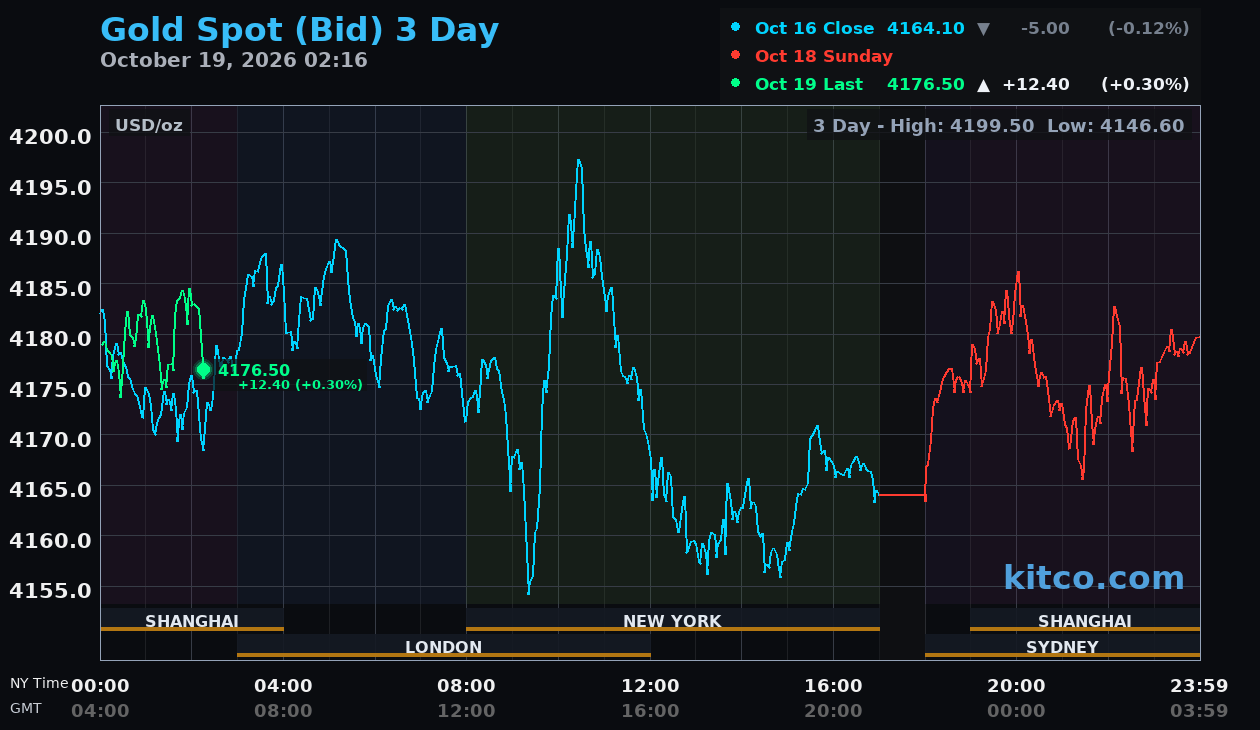The width and height of the screenshot is (1260, 730).
Task: Click the 03:59 GMT tick label
Action: 1199,711
